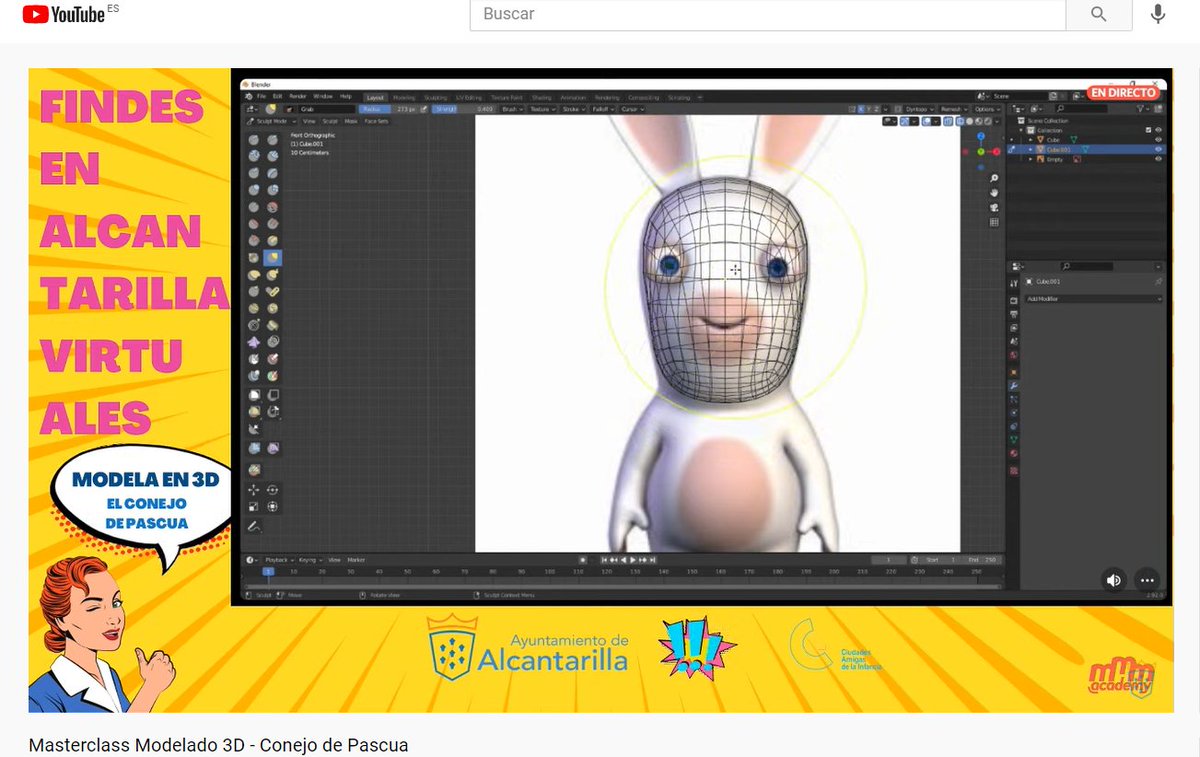Open the File menu
The image size is (1200, 757).
(261, 97)
